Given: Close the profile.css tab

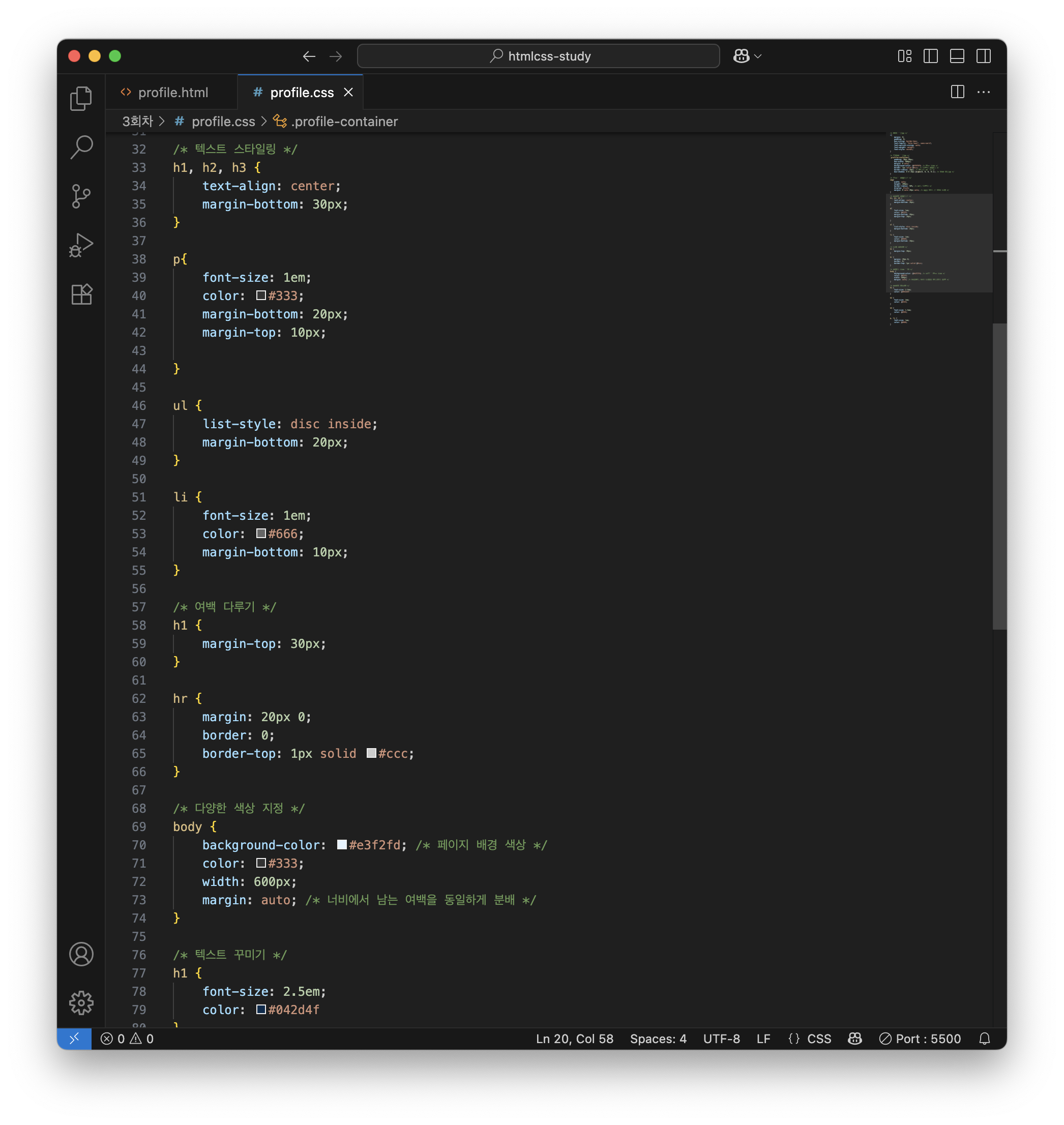Looking at the screenshot, I should (x=348, y=93).
